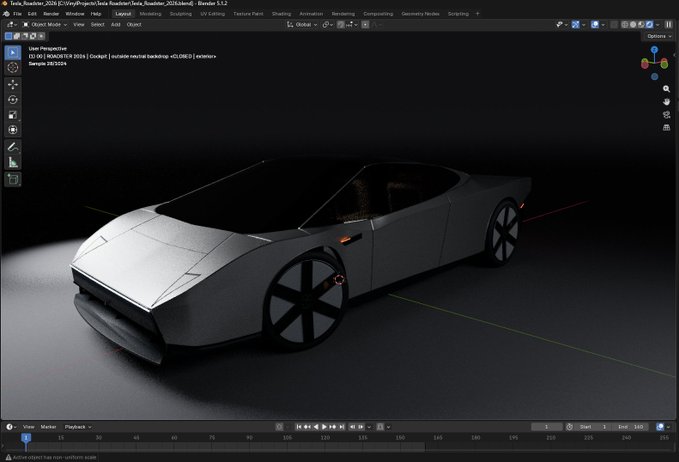Switch to solid viewport shading
Image resolution: width=679 pixels, height=462 pixels.
pyautogui.click(x=633, y=25)
